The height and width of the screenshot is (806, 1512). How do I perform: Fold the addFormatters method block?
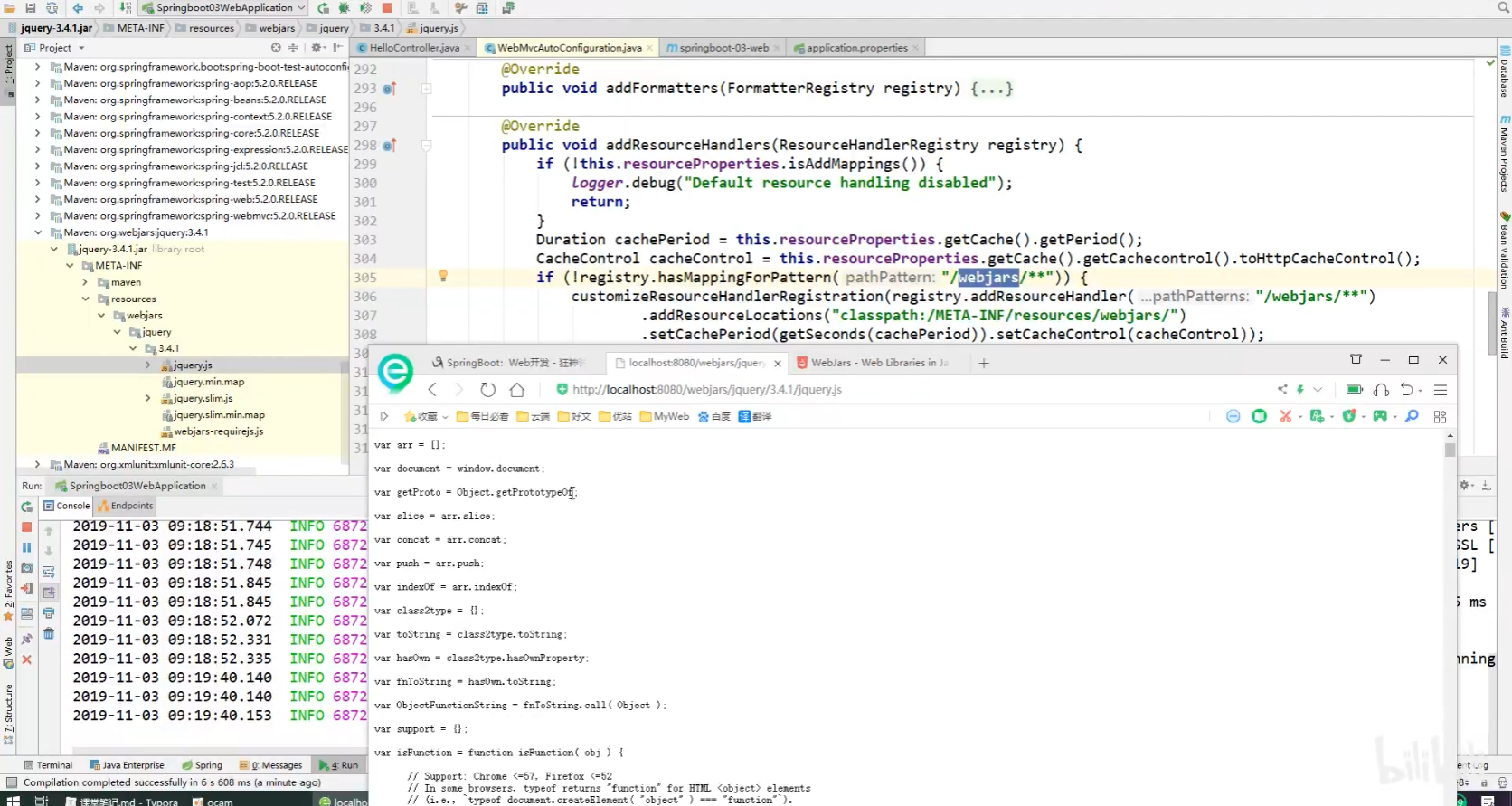coord(427,89)
